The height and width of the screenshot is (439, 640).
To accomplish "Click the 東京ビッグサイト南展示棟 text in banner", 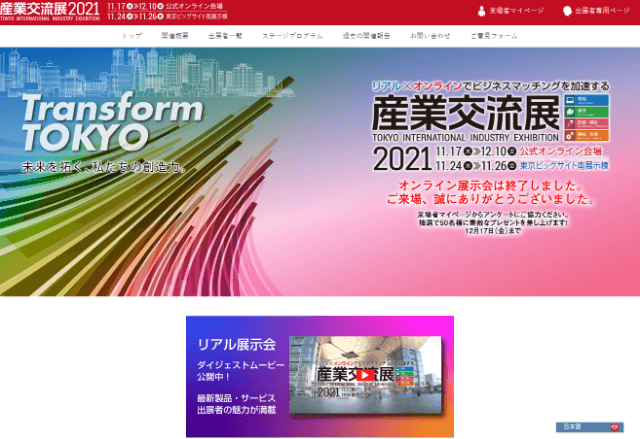I will [564, 166].
